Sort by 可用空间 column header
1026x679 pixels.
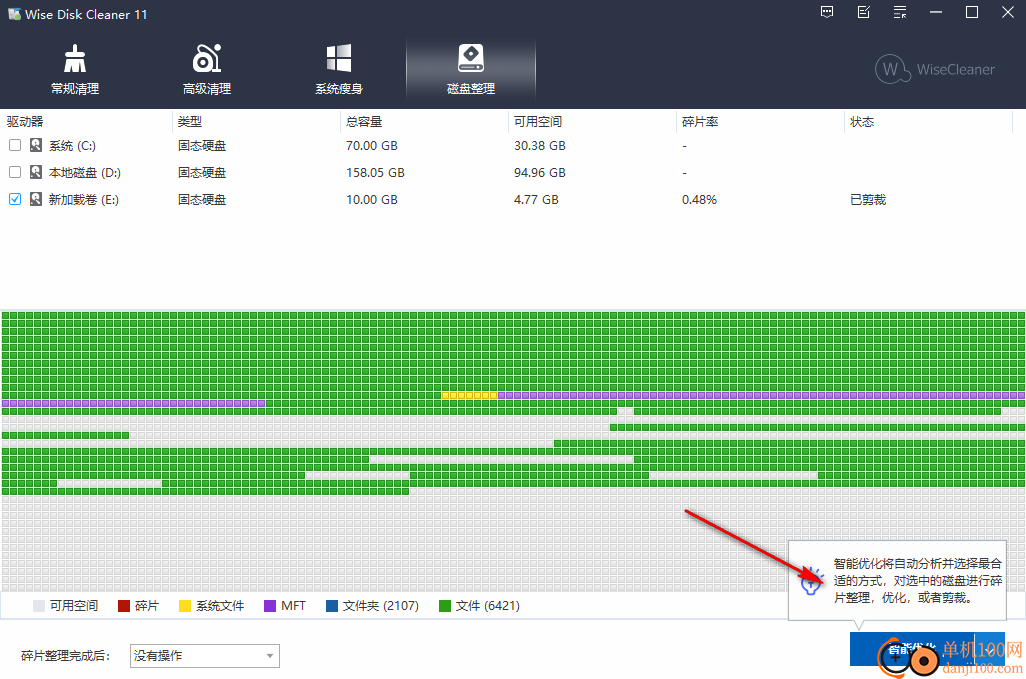pos(592,122)
